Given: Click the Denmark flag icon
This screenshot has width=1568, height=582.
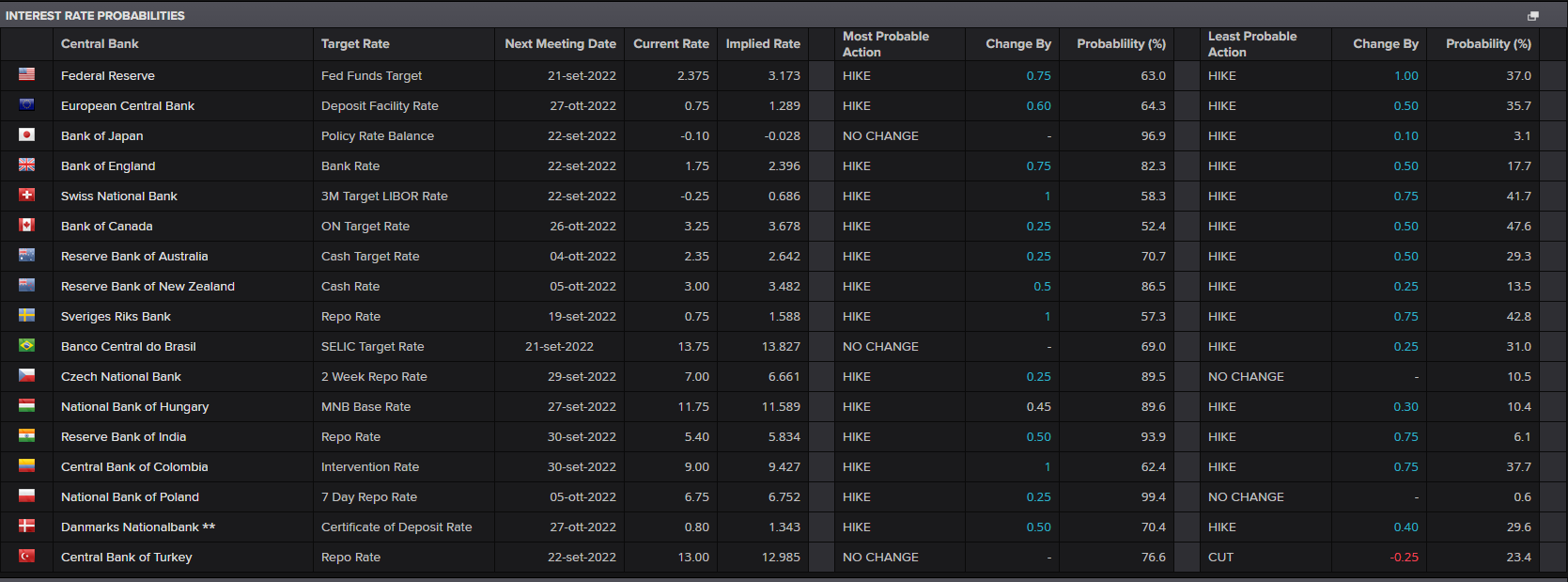Looking at the screenshot, I should 26,526.
